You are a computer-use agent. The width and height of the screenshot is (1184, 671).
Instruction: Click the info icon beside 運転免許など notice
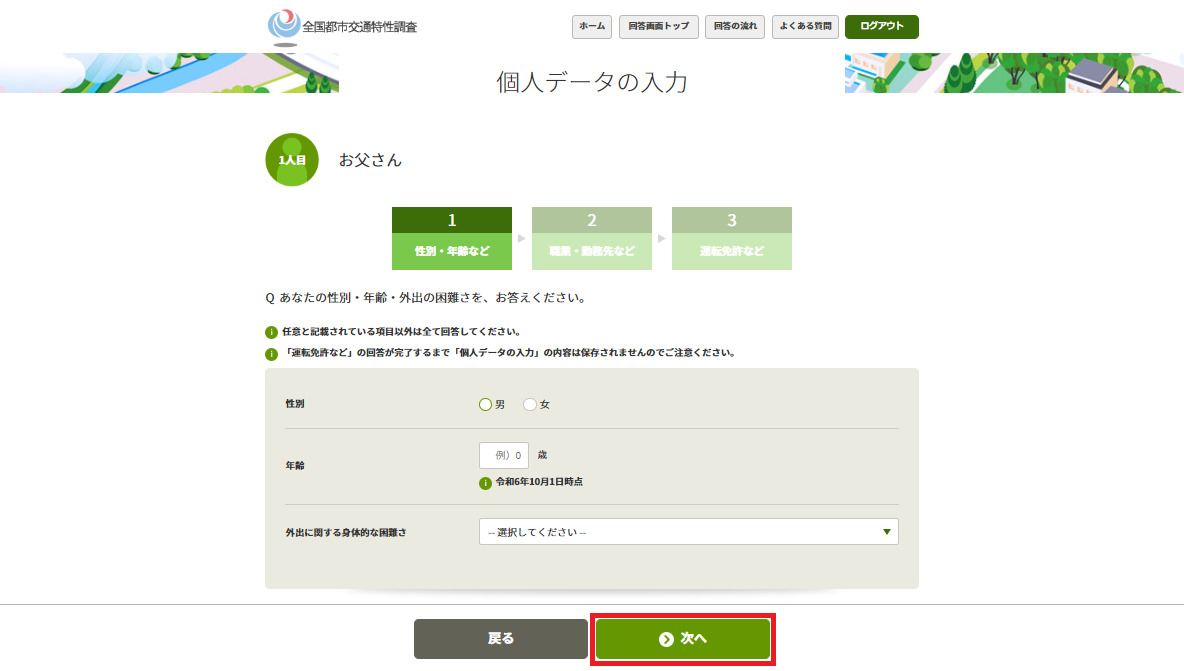(271, 354)
